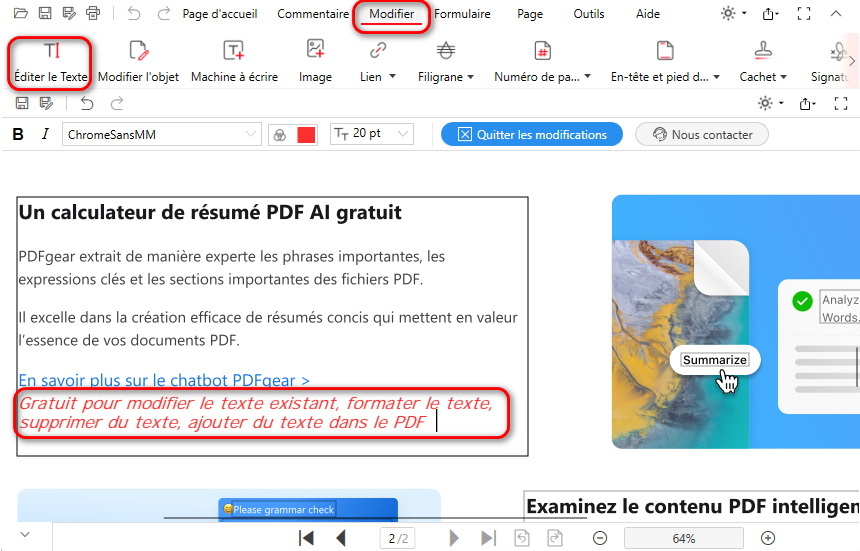Click the save icon directly above the Bold button

(22, 103)
